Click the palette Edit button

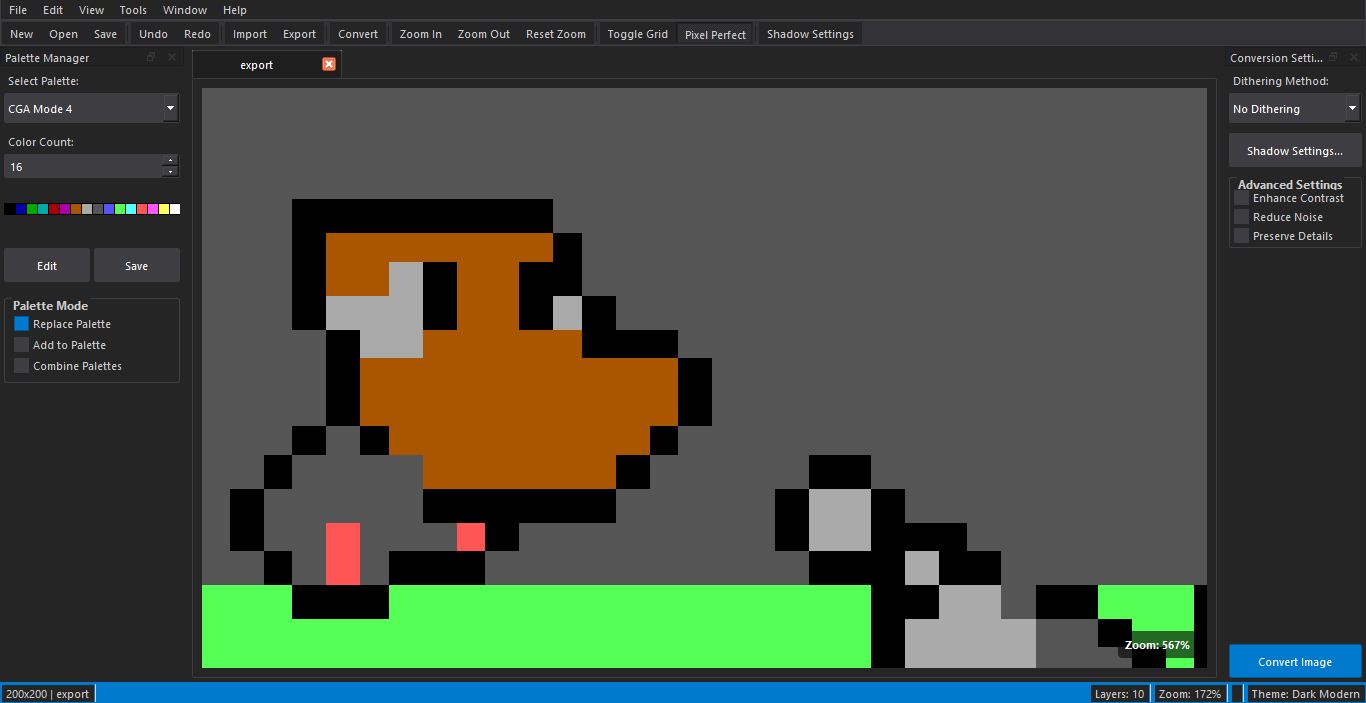pyautogui.click(x=47, y=265)
